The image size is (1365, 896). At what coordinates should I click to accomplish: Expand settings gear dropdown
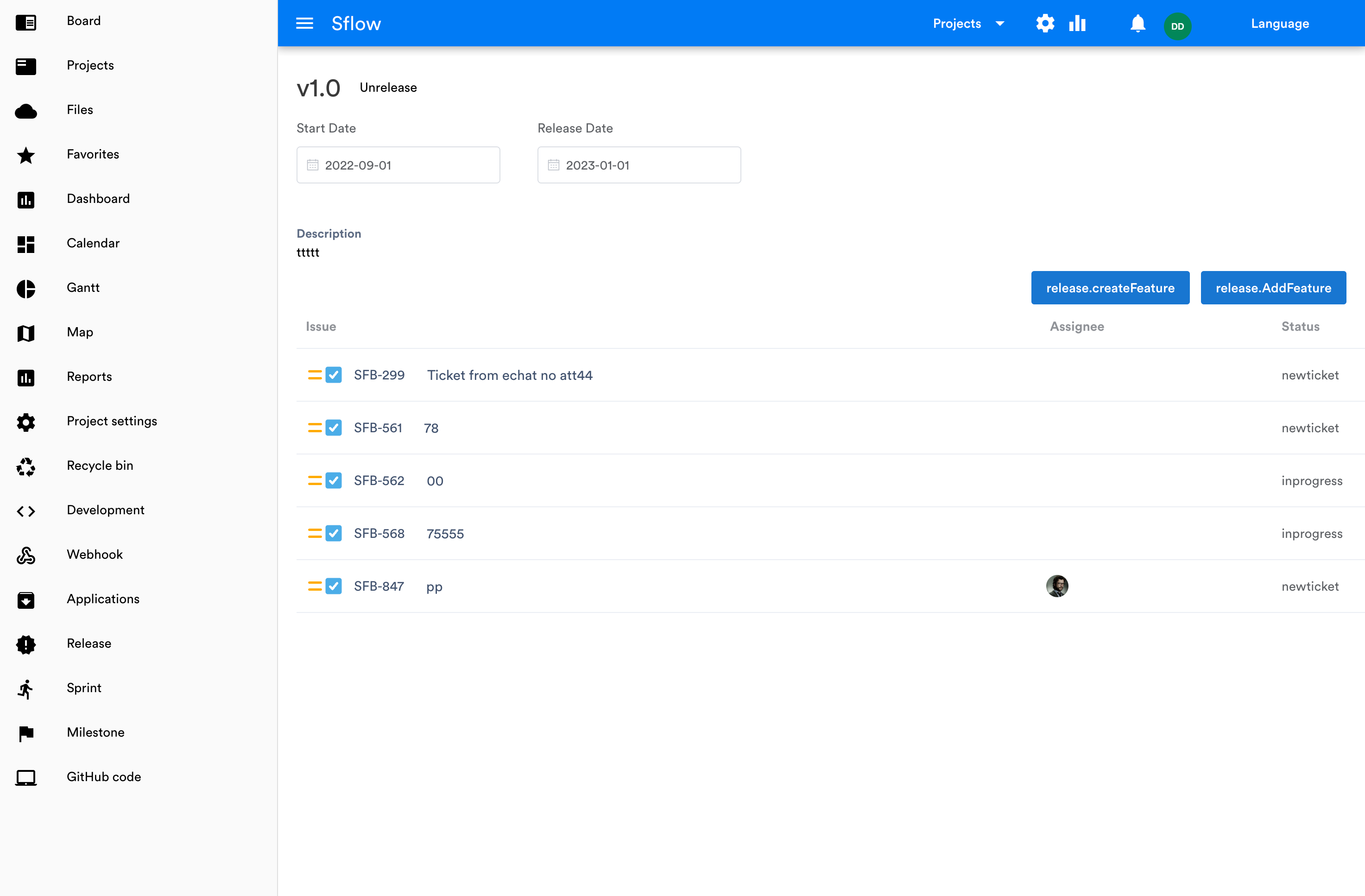point(1045,23)
